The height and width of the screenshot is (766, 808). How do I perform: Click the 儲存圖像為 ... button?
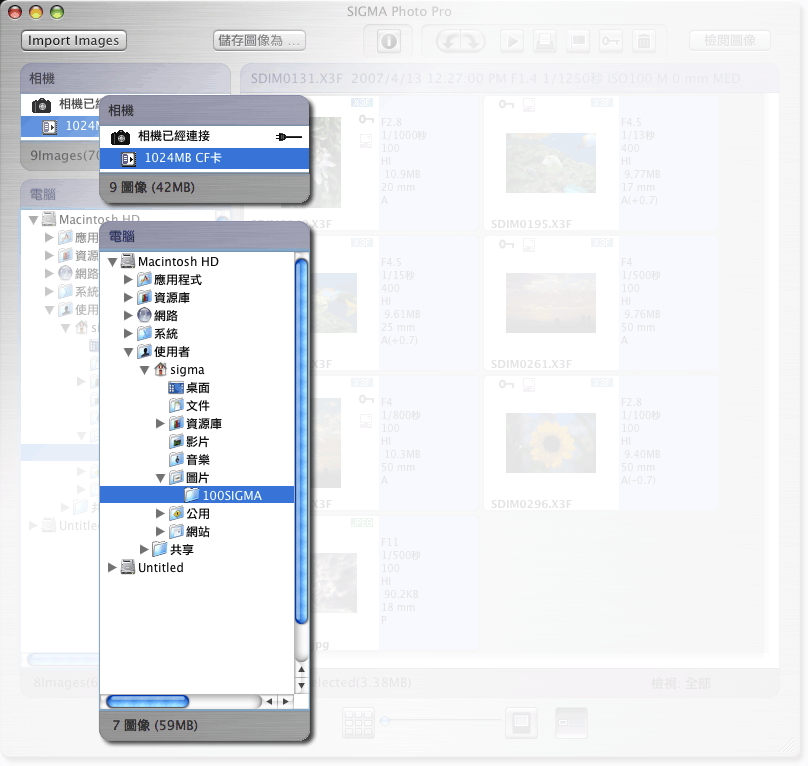click(259, 40)
